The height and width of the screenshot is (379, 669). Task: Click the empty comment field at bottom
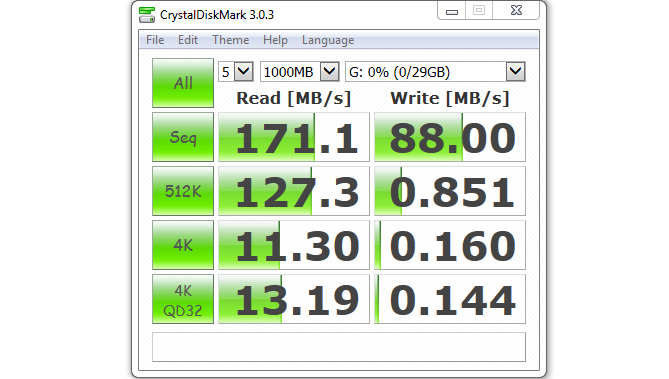[x=339, y=347]
